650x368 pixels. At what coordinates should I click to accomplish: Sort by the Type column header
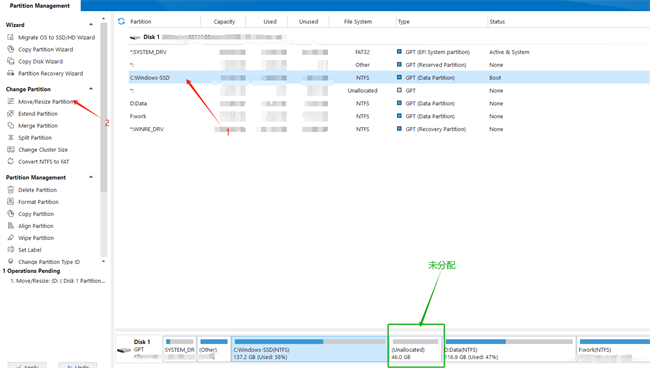click(404, 22)
